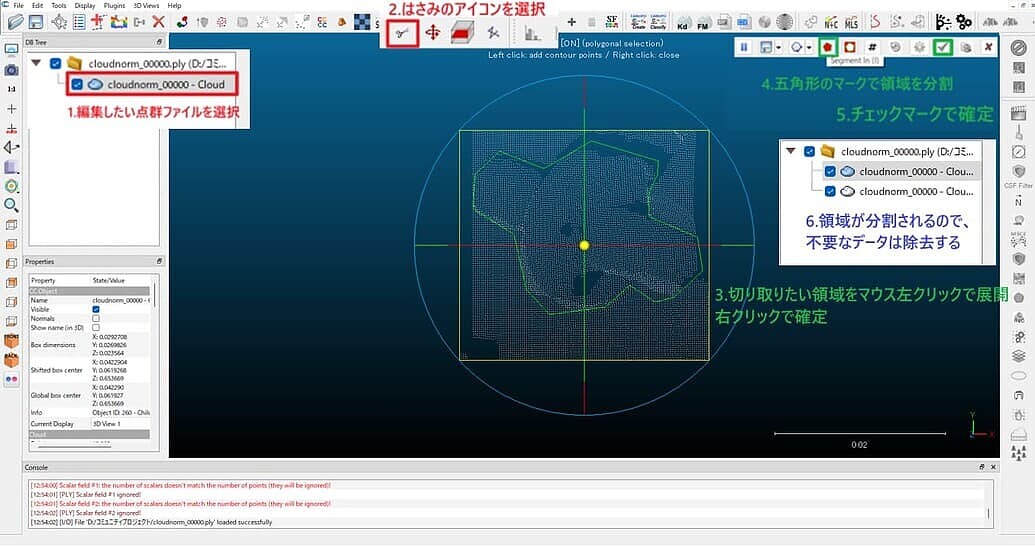1035x546 pixels.
Task: Open the polygon selection type dropdown arrow
Action: click(x=811, y=47)
